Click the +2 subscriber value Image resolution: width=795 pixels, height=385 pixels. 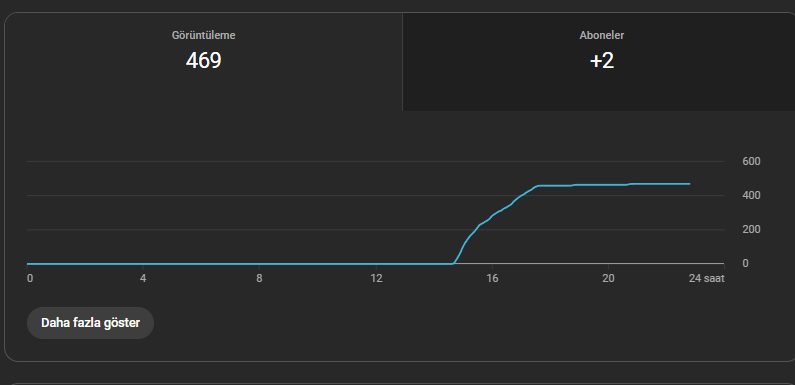tap(602, 61)
